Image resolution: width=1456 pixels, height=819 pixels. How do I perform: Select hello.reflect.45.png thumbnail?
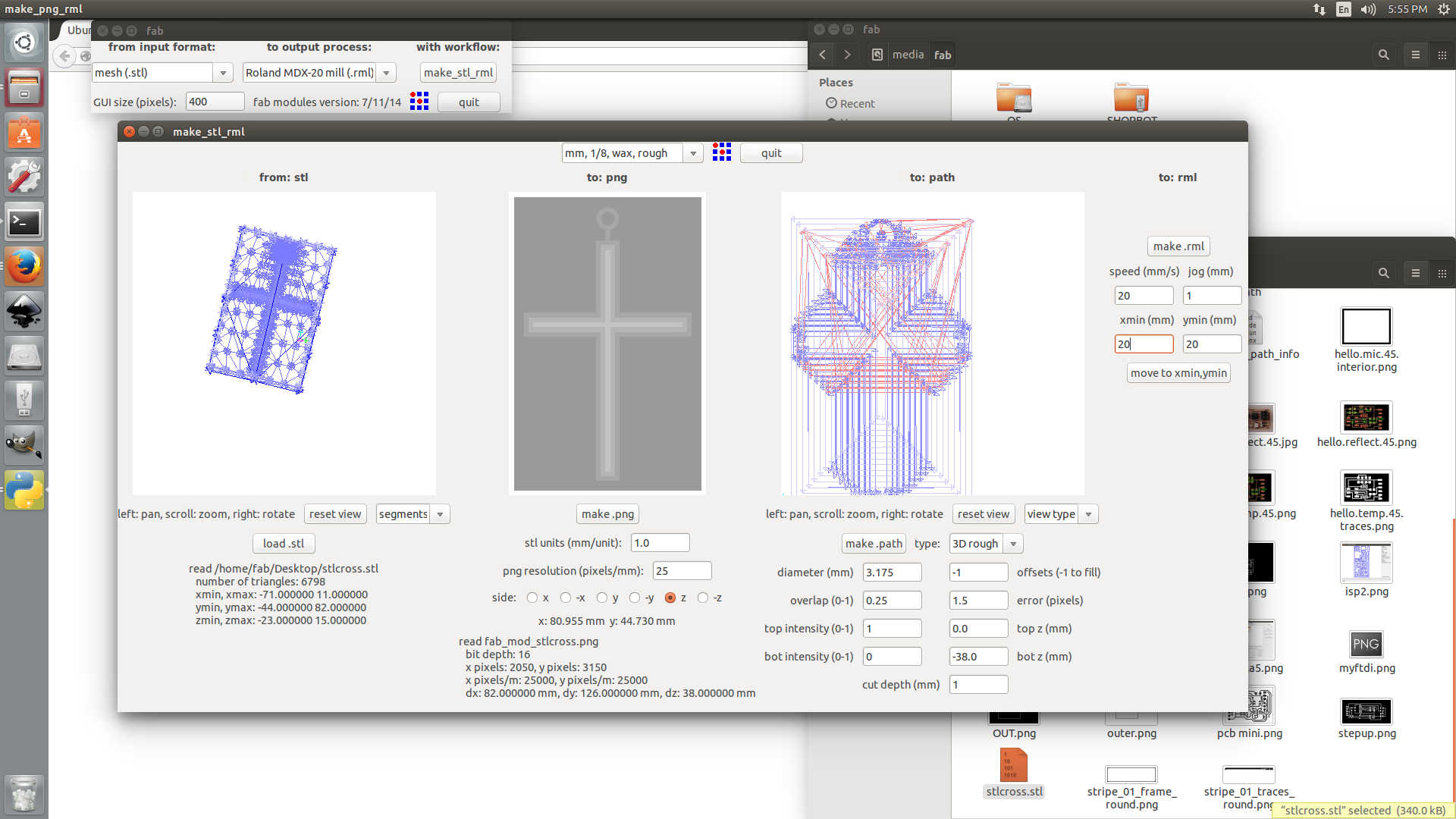click(x=1367, y=417)
